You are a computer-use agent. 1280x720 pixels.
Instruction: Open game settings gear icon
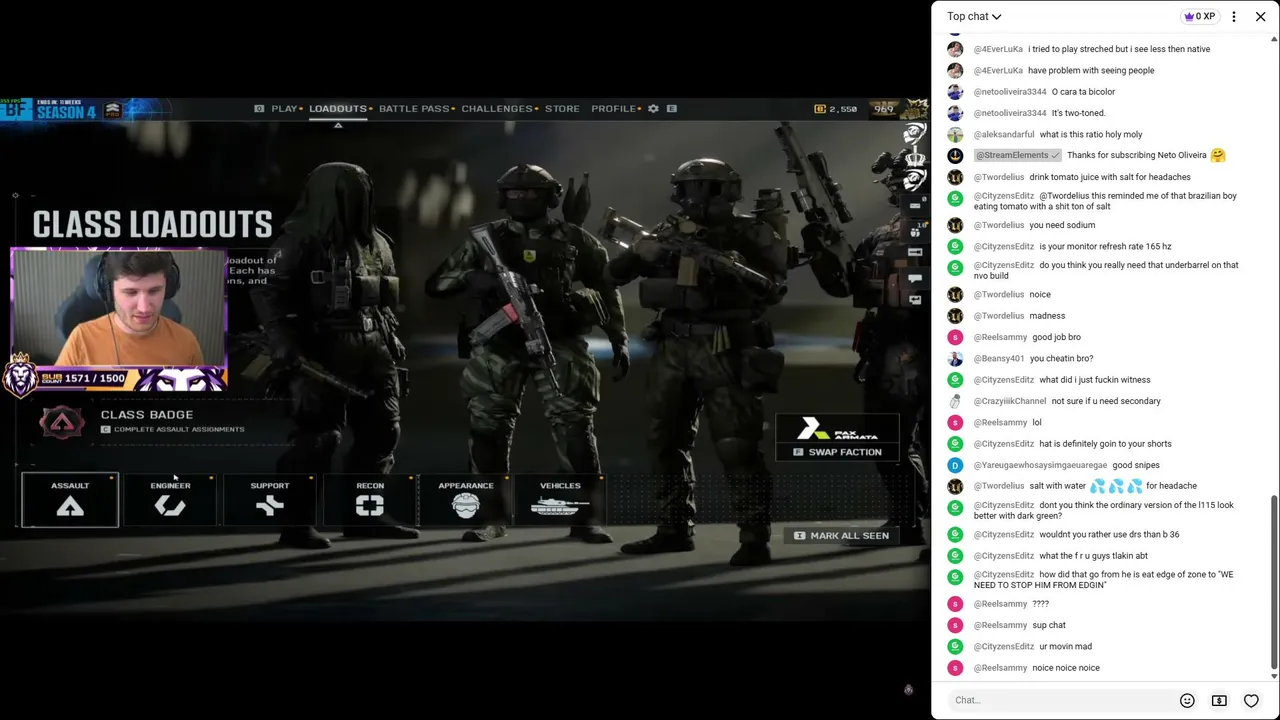(x=653, y=108)
